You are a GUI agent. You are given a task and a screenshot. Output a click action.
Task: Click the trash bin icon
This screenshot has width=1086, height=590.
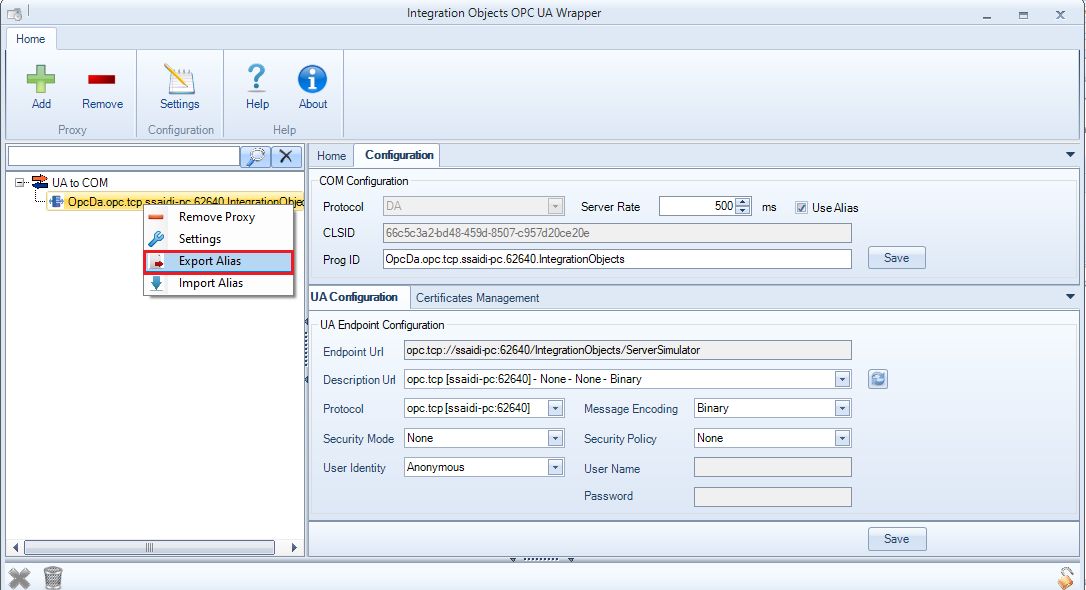click(53, 578)
